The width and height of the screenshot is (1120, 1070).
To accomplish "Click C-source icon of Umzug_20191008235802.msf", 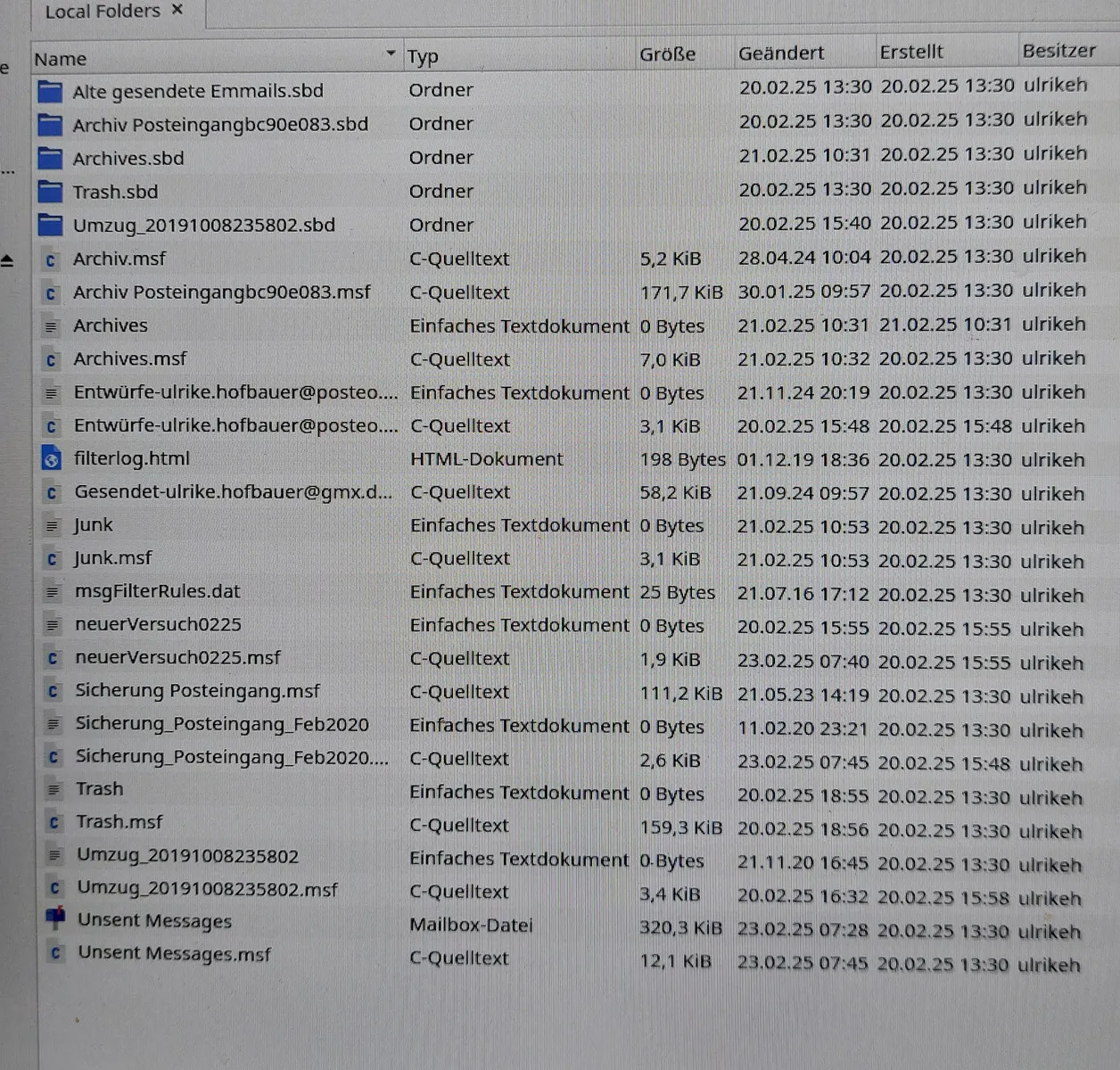I will 54,889.
